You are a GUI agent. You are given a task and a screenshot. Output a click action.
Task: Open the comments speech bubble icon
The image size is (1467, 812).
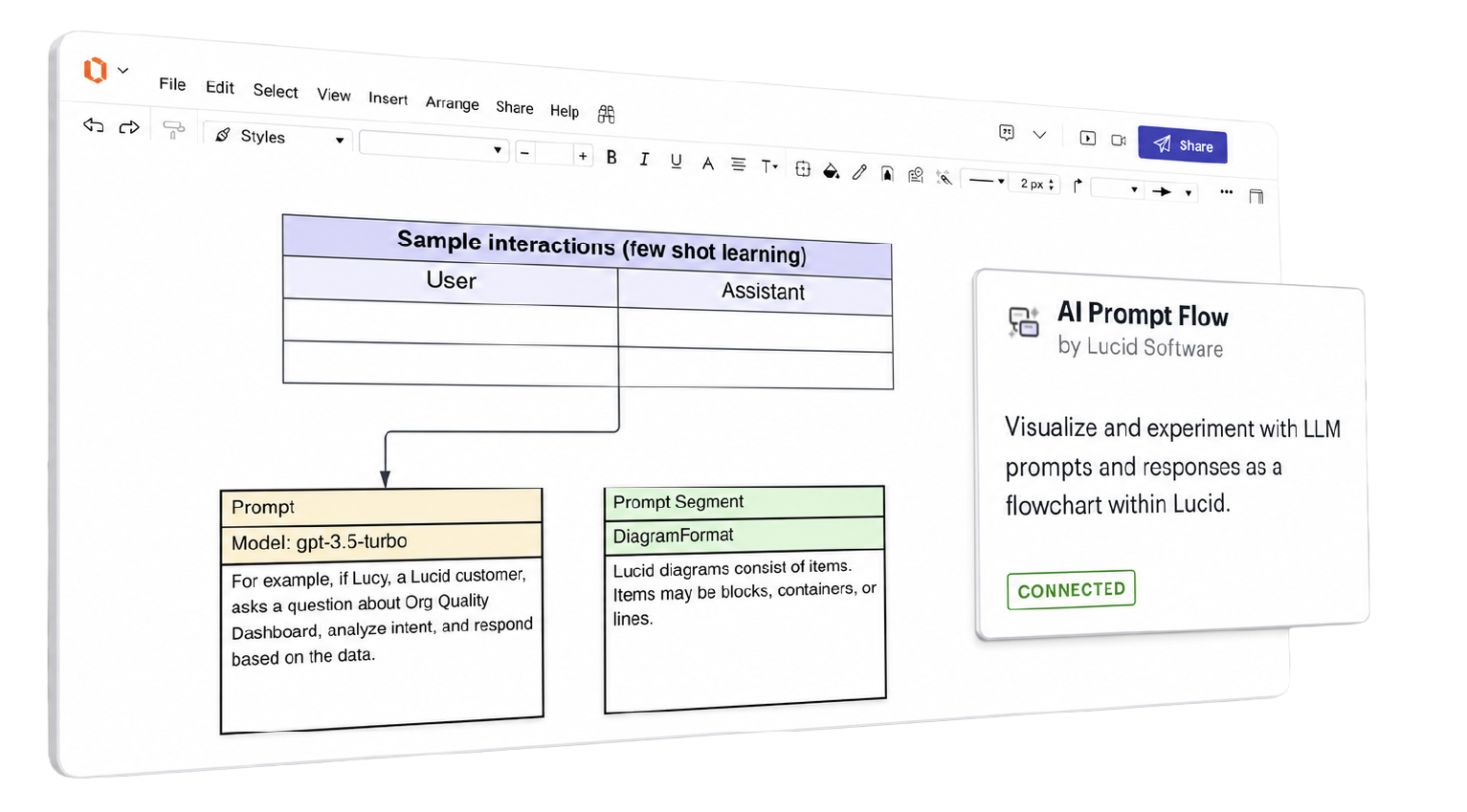coord(1007,133)
